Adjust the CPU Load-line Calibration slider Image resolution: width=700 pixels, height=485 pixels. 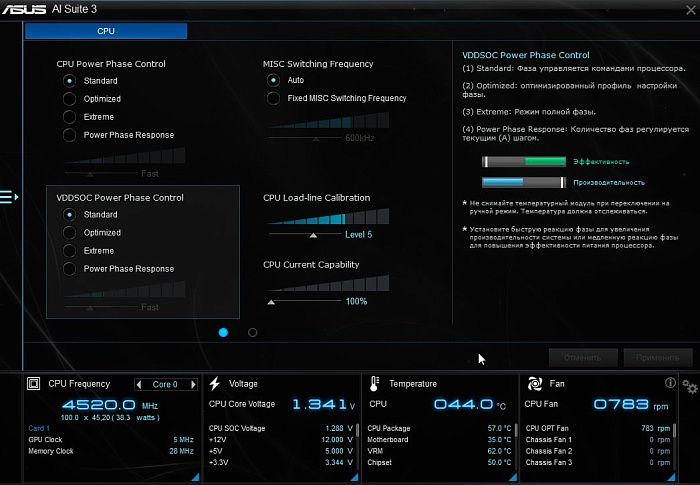pos(313,235)
